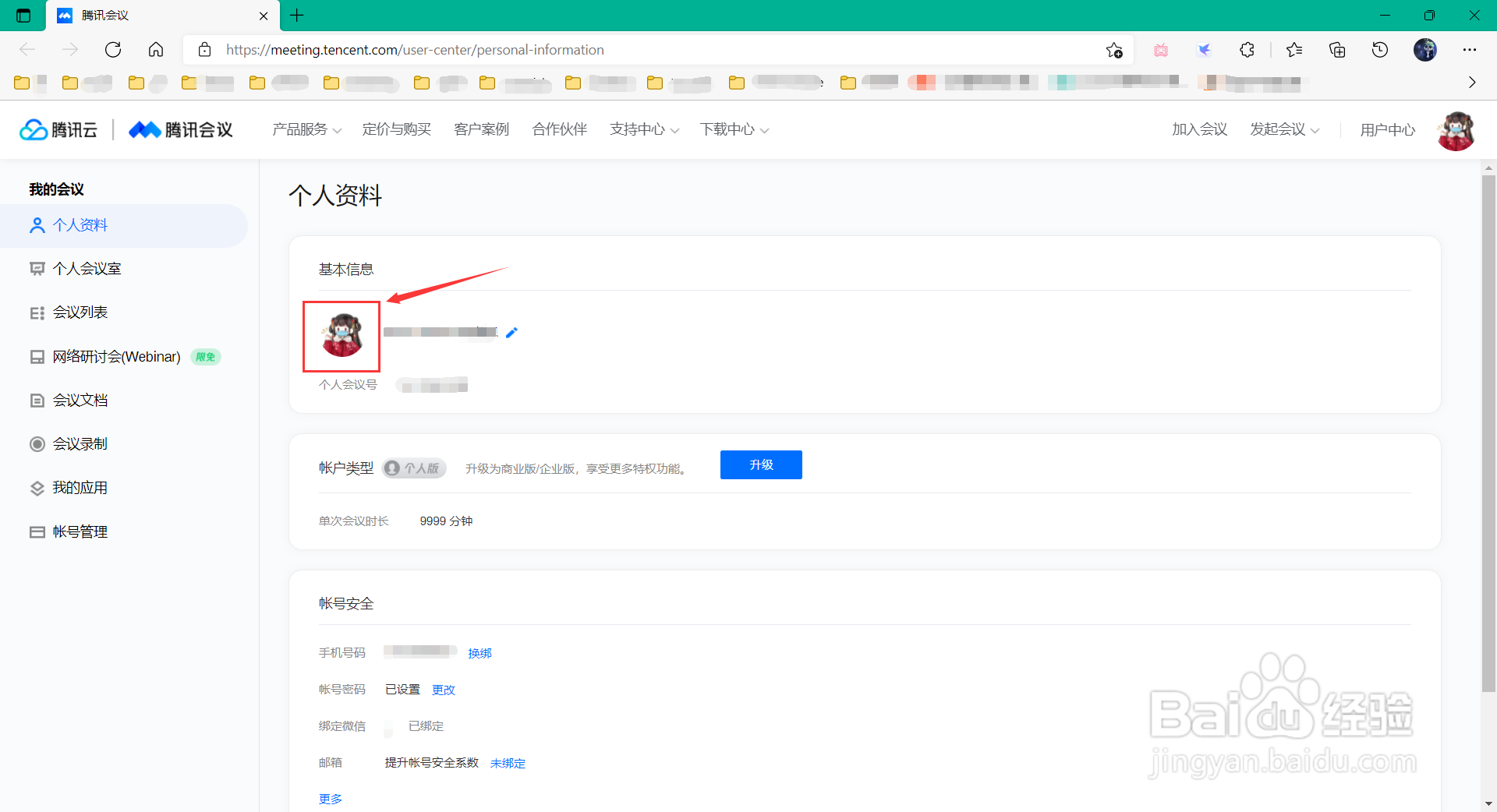Click the profile avatar picture
Screen dimensions: 1497x812
[342, 335]
